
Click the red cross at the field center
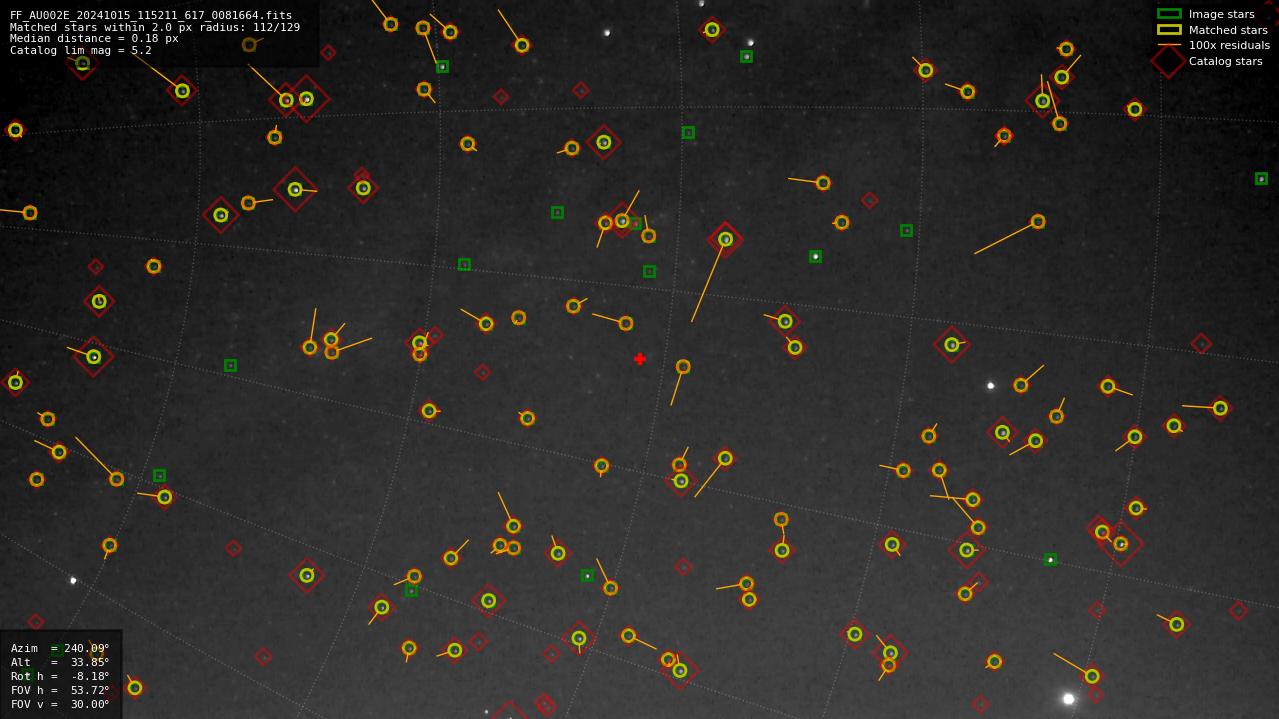pyautogui.click(x=640, y=359)
